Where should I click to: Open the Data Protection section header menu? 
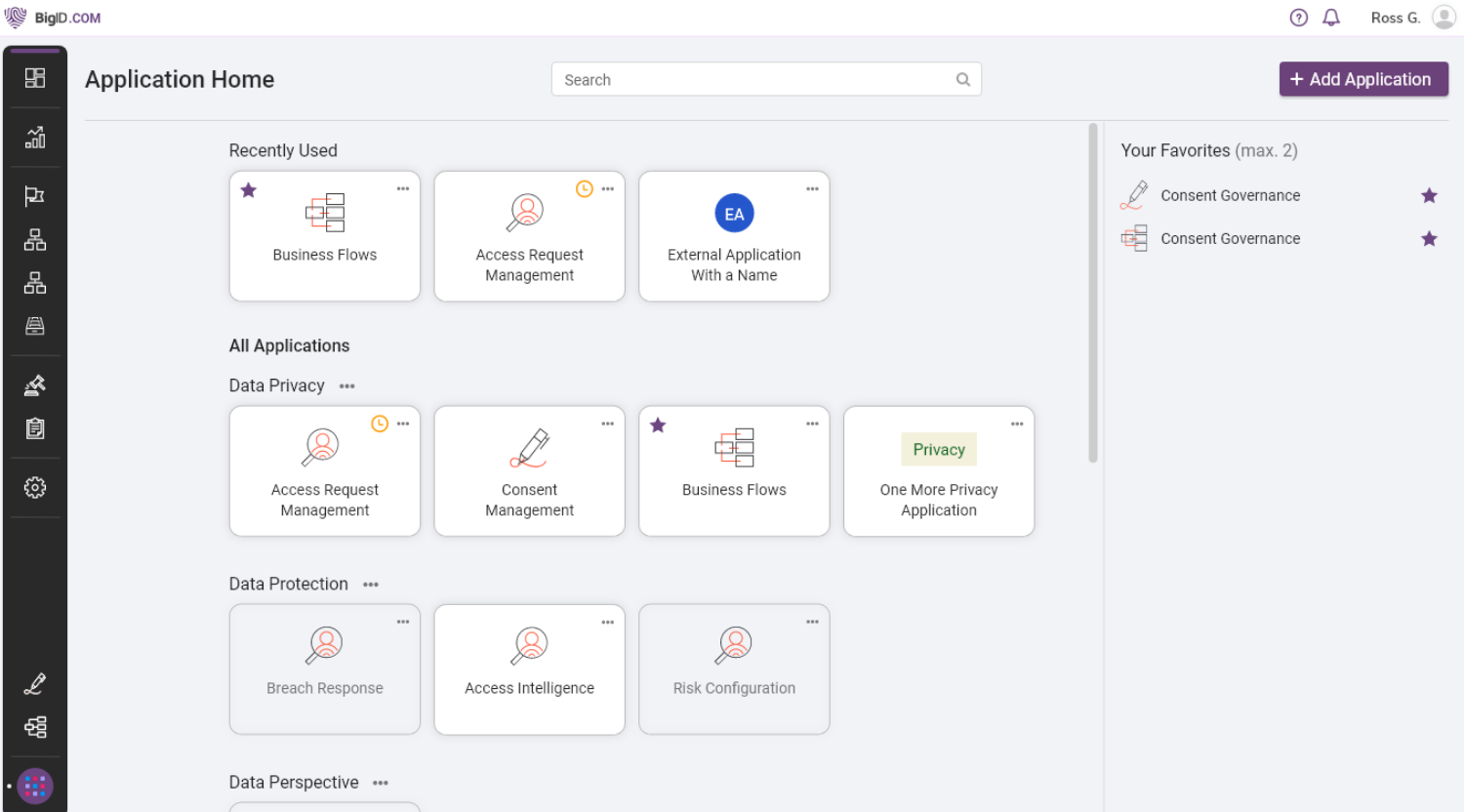point(370,584)
